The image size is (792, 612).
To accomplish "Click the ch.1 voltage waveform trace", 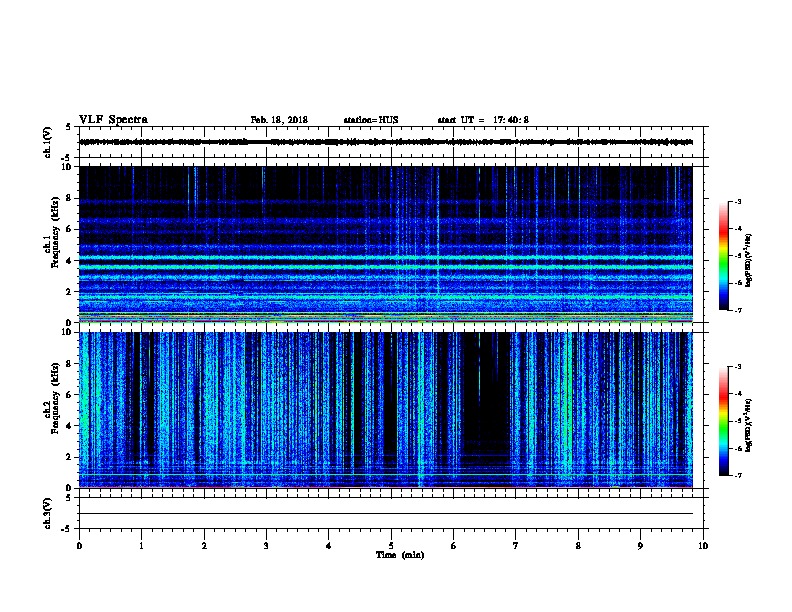I will 386,142.
